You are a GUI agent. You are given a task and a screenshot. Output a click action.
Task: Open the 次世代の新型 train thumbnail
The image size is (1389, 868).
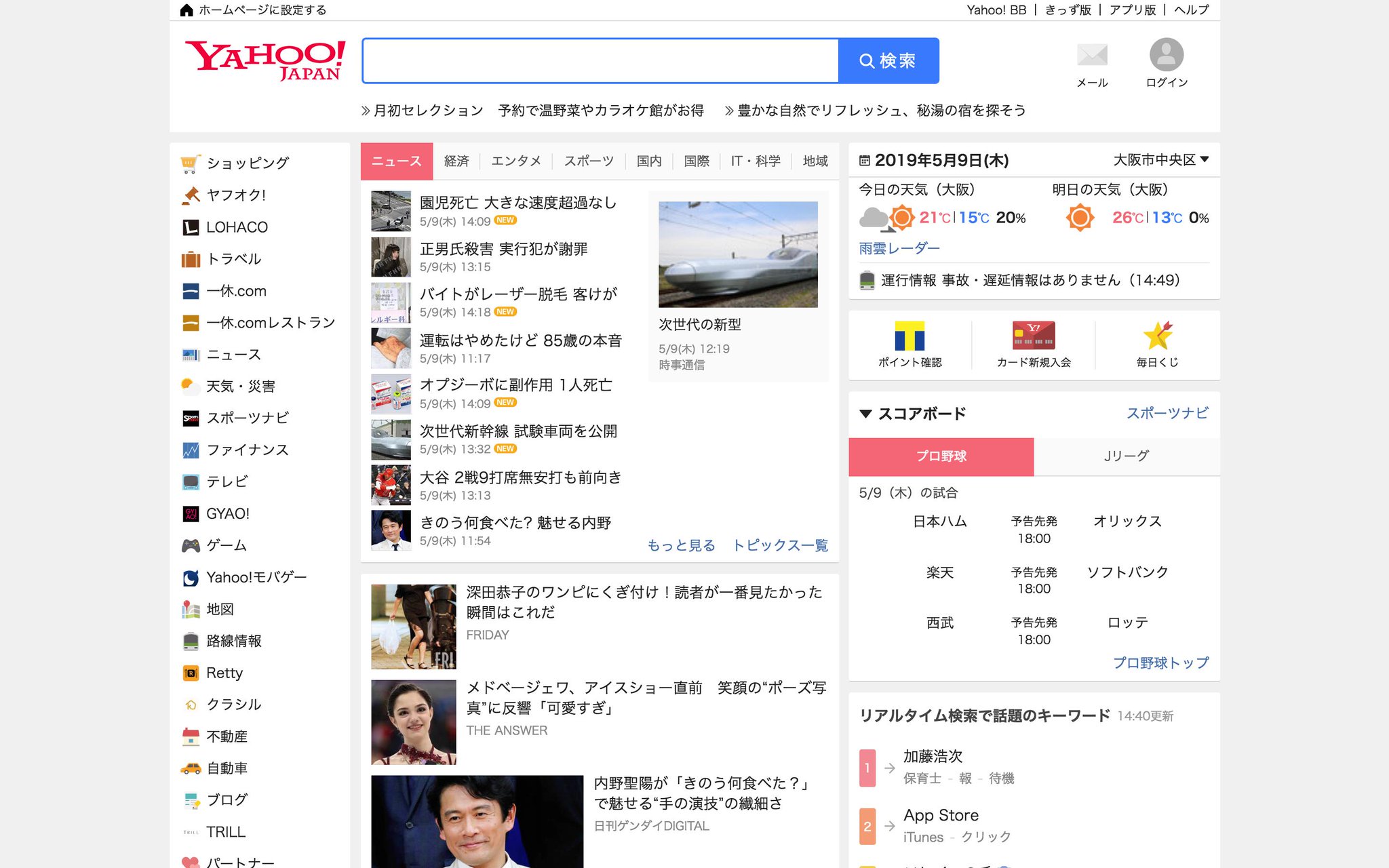[x=738, y=254]
